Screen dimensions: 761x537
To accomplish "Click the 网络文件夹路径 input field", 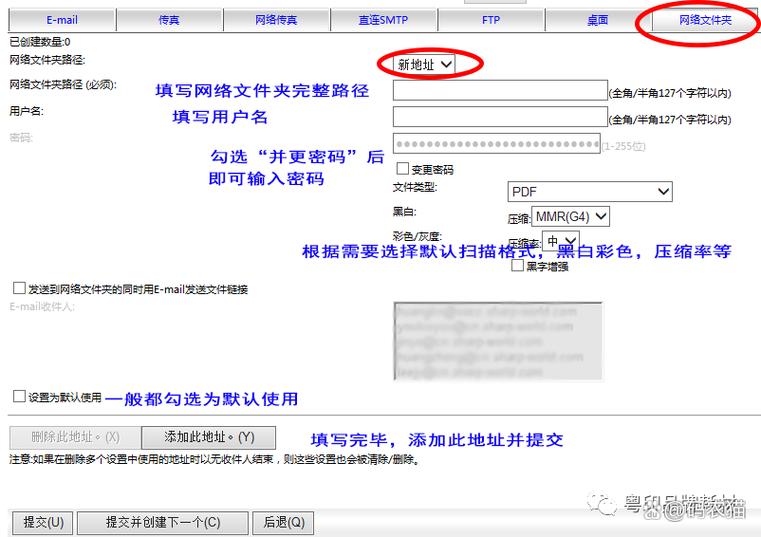I will point(499,91).
